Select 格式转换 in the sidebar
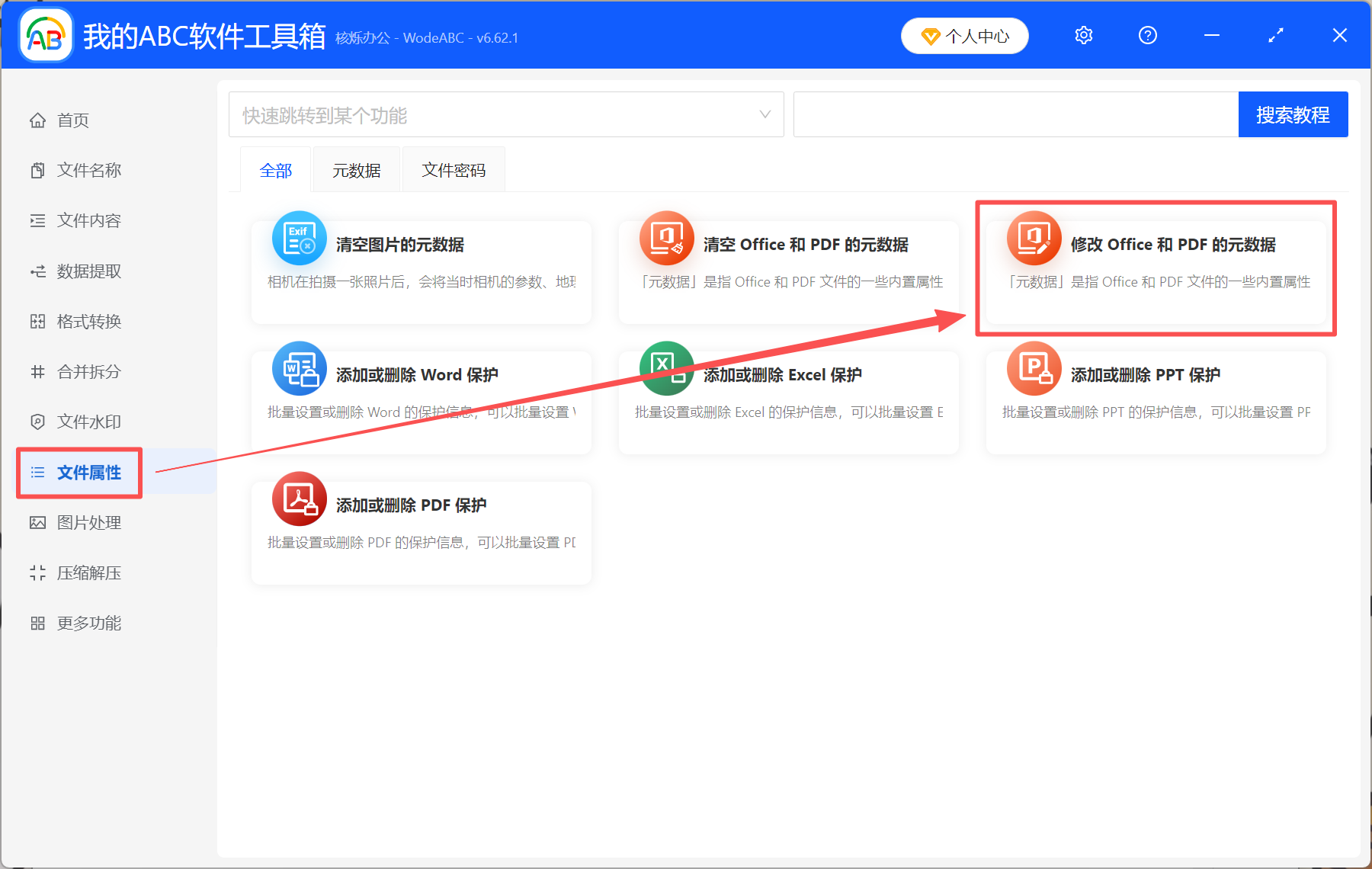 tap(88, 321)
